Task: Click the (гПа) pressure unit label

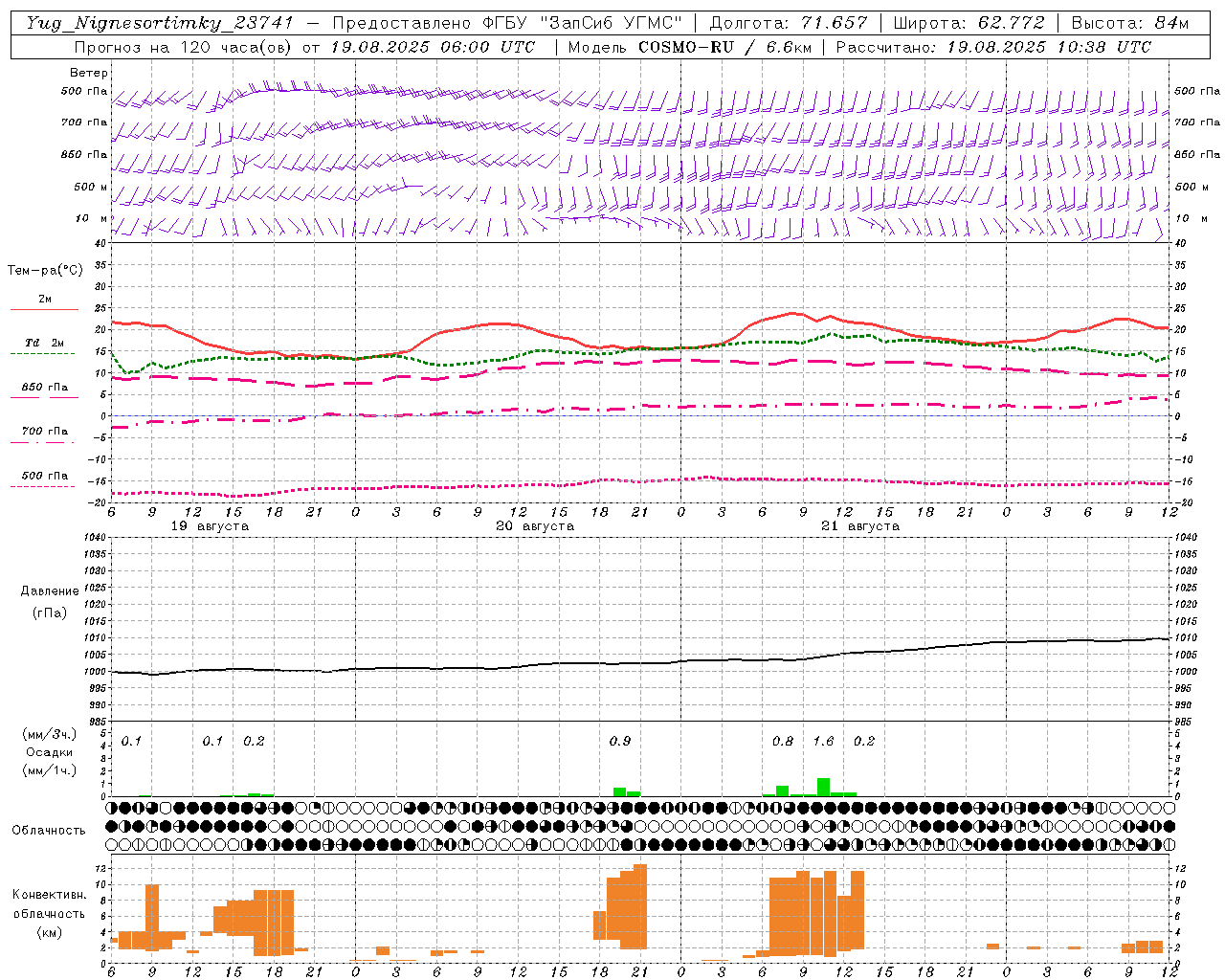Action: tap(49, 612)
